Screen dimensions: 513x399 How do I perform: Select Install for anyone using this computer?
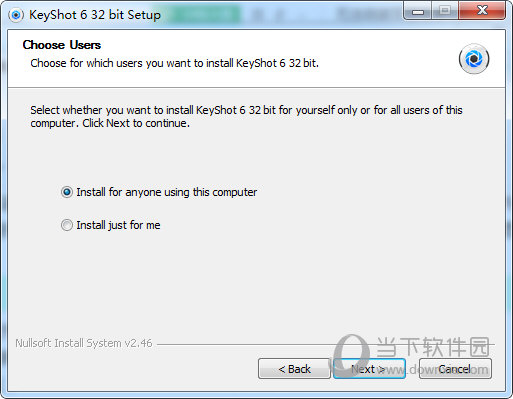point(67,192)
